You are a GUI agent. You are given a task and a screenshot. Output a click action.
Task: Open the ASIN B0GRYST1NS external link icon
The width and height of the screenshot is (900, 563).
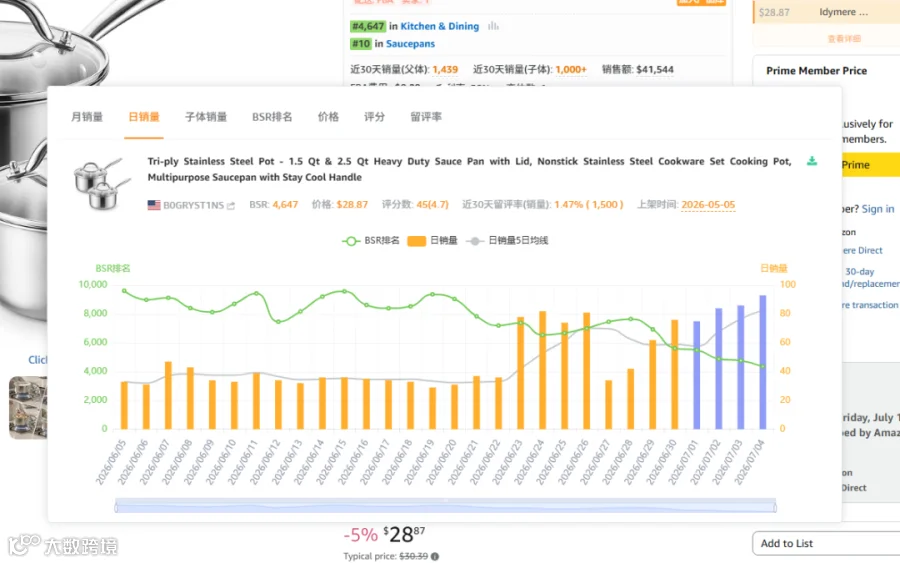point(231,205)
